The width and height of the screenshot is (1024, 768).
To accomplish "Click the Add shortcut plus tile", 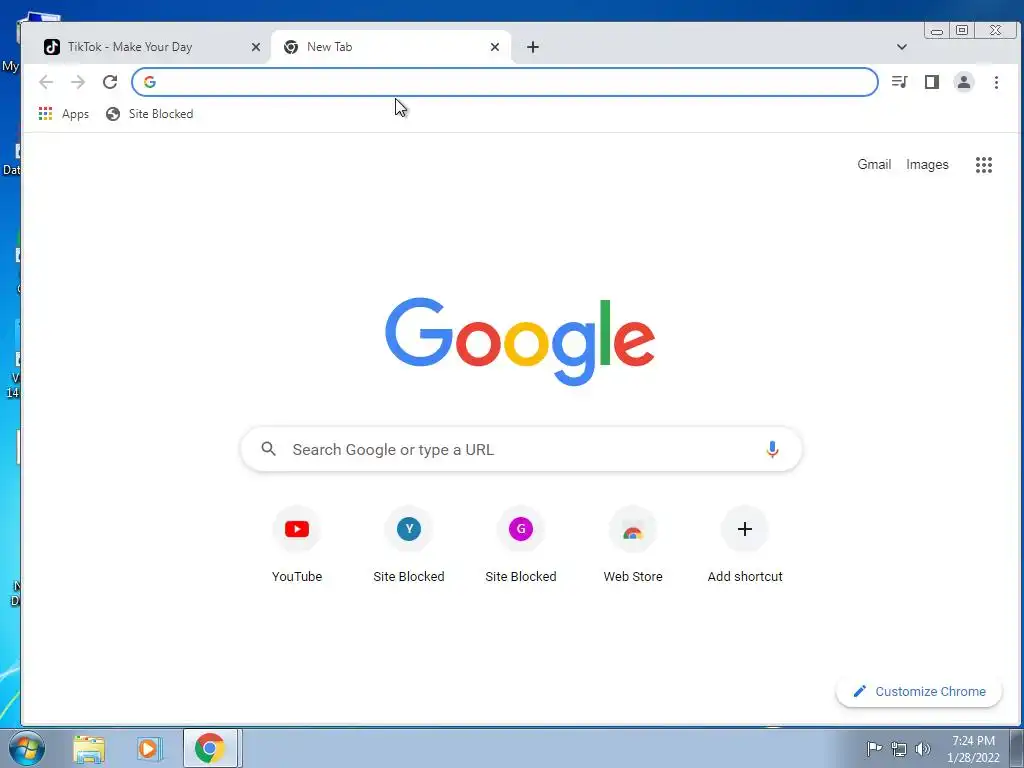I will pyautogui.click(x=744, y=544).
